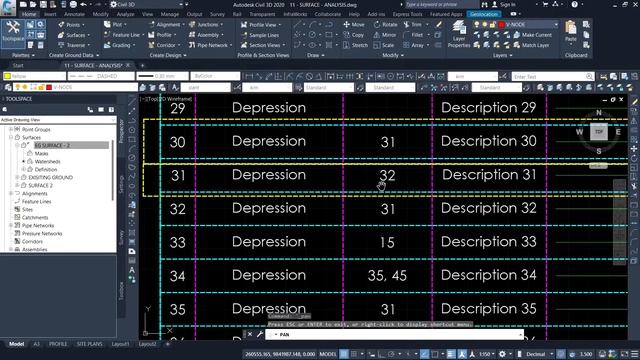This screenshot has width=640, height=360.
Task: Open the Start document tab
Action: pyautogui.click(x=18, y=65)
